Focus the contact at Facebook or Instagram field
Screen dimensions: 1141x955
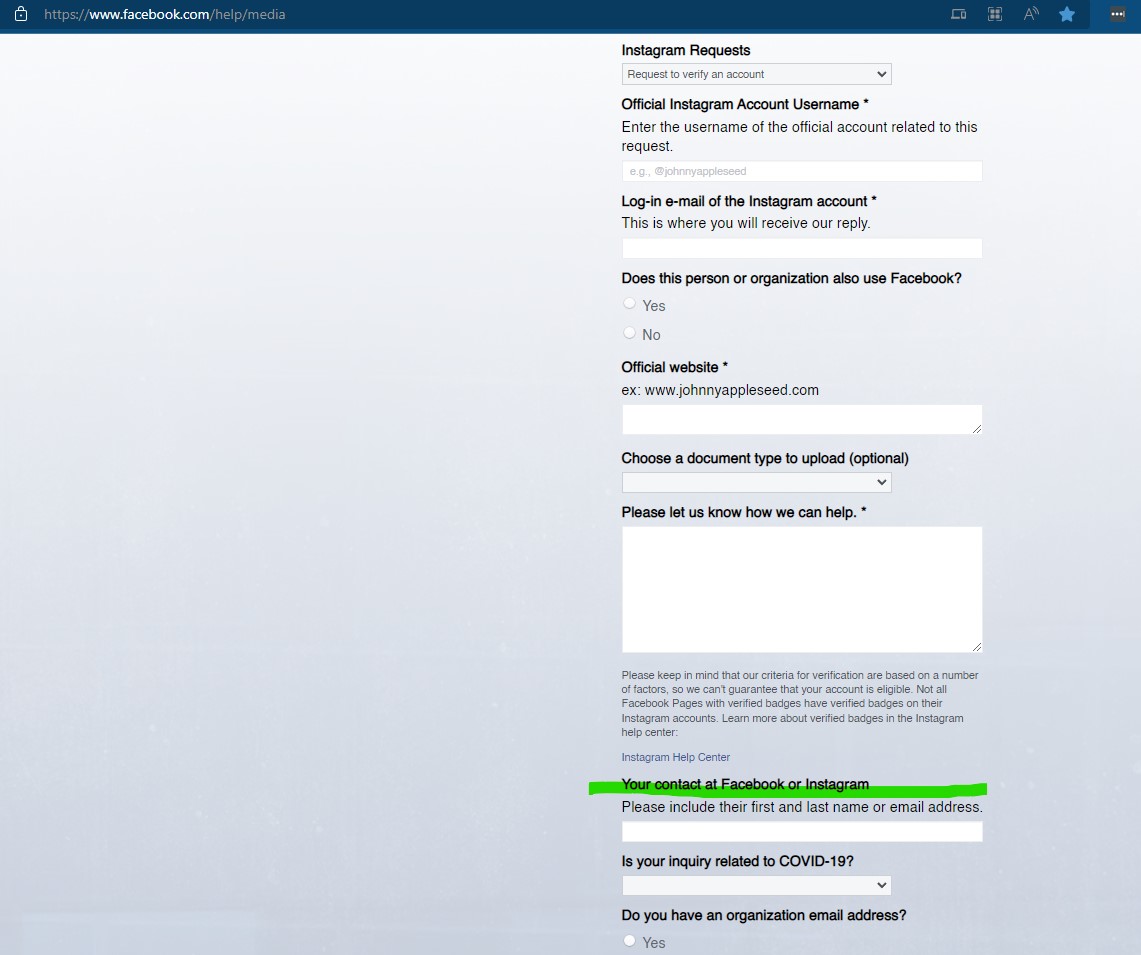pos(802,832)
